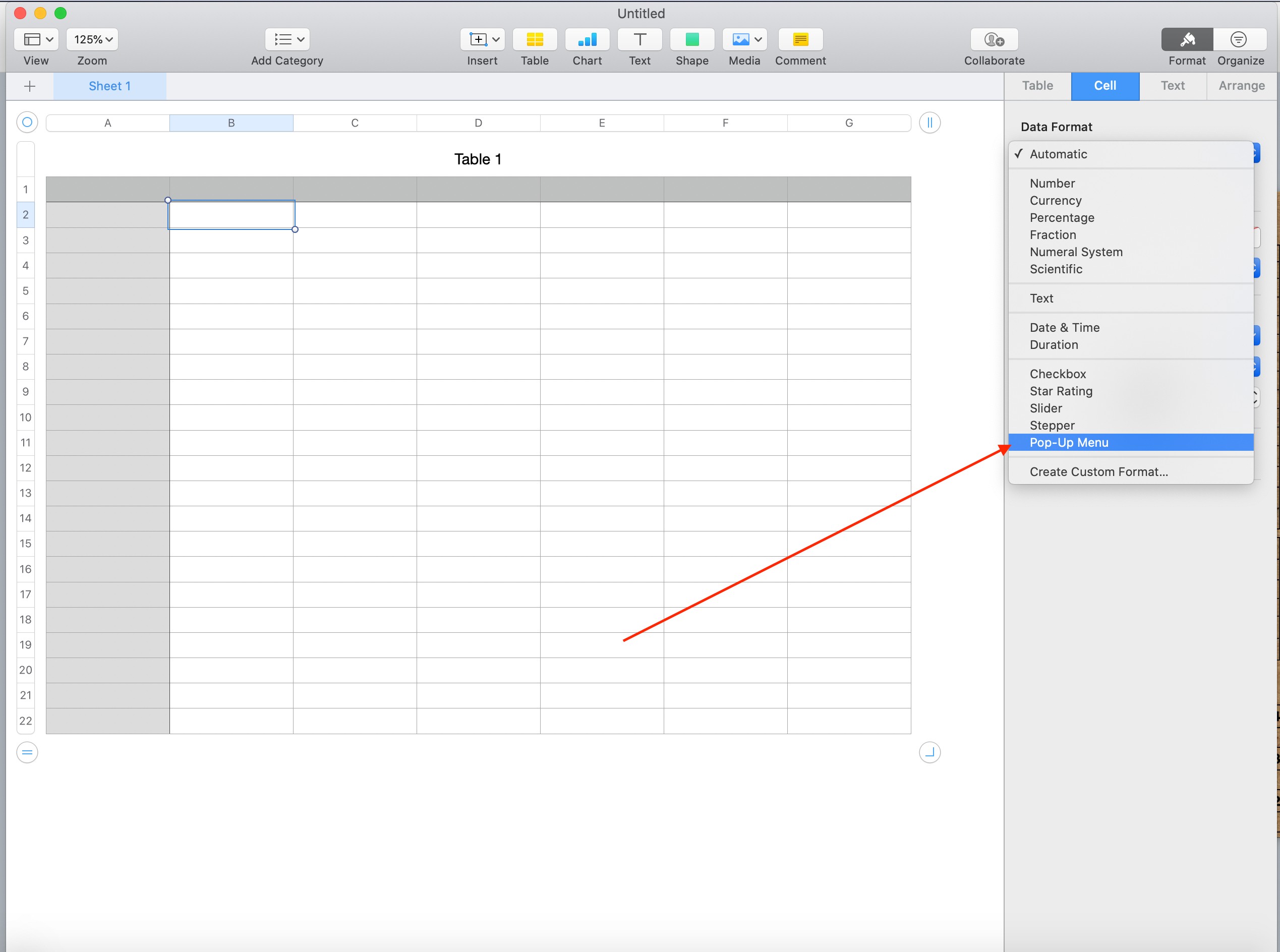Viewport: 1280px width, 952px height.
Task: Select Pop-Up Menu data format
Action: tap(1069, 443)
